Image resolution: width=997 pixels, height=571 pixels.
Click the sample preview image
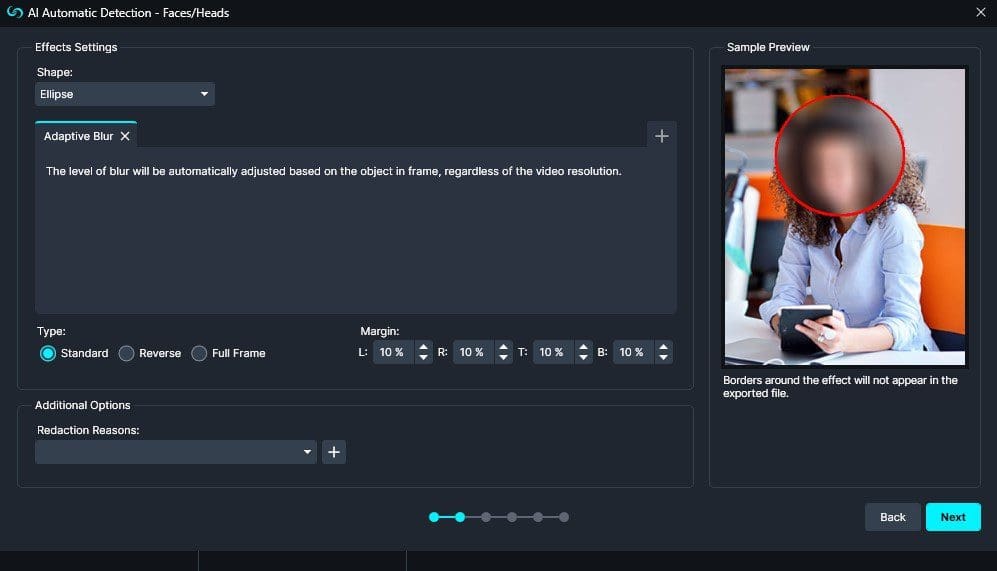(845, 217)
